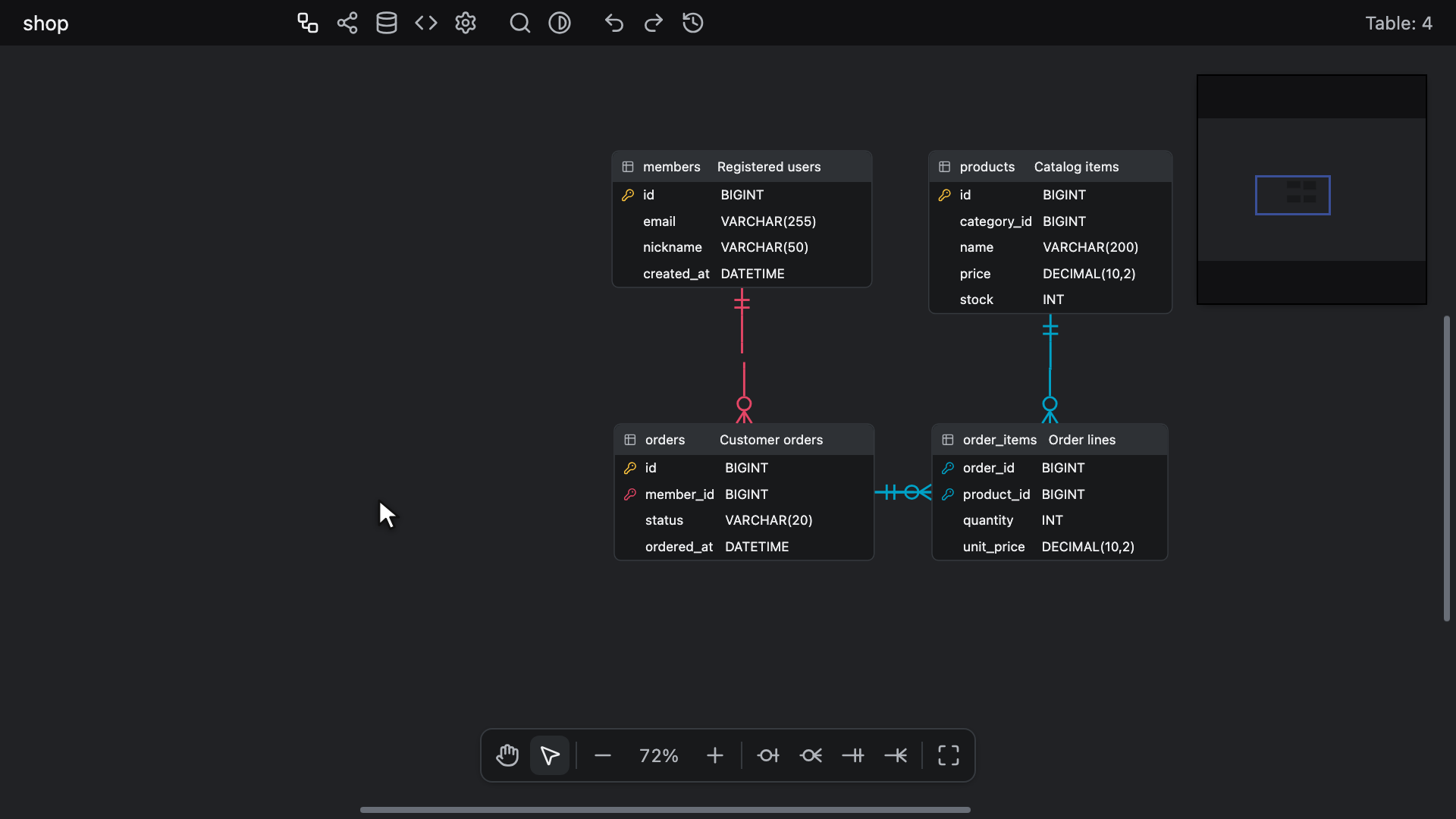Select the orders to order_items relationship connector
Viewport: 1456px width, 819px height.
(x=902, y=492)
